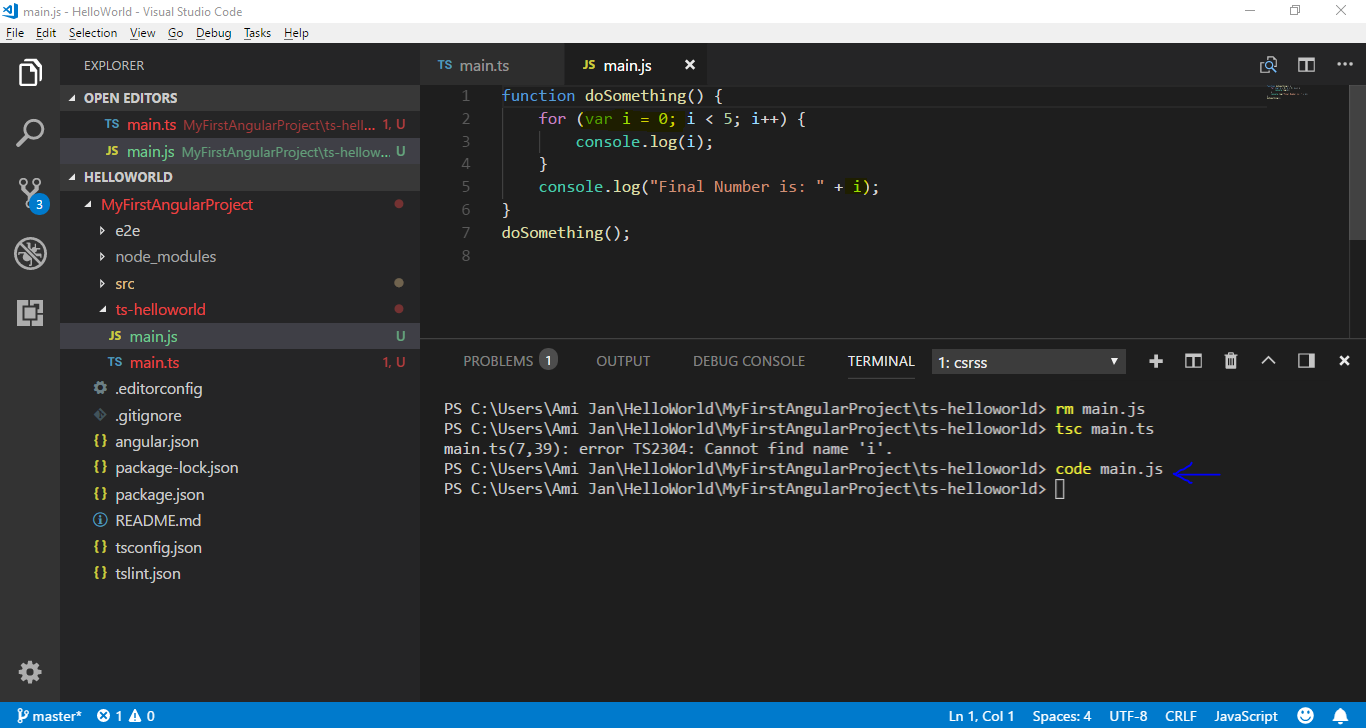This screenshot has height=728, width=1366.
Task: Open the Explorer view in activity bar
Action: 30,73
